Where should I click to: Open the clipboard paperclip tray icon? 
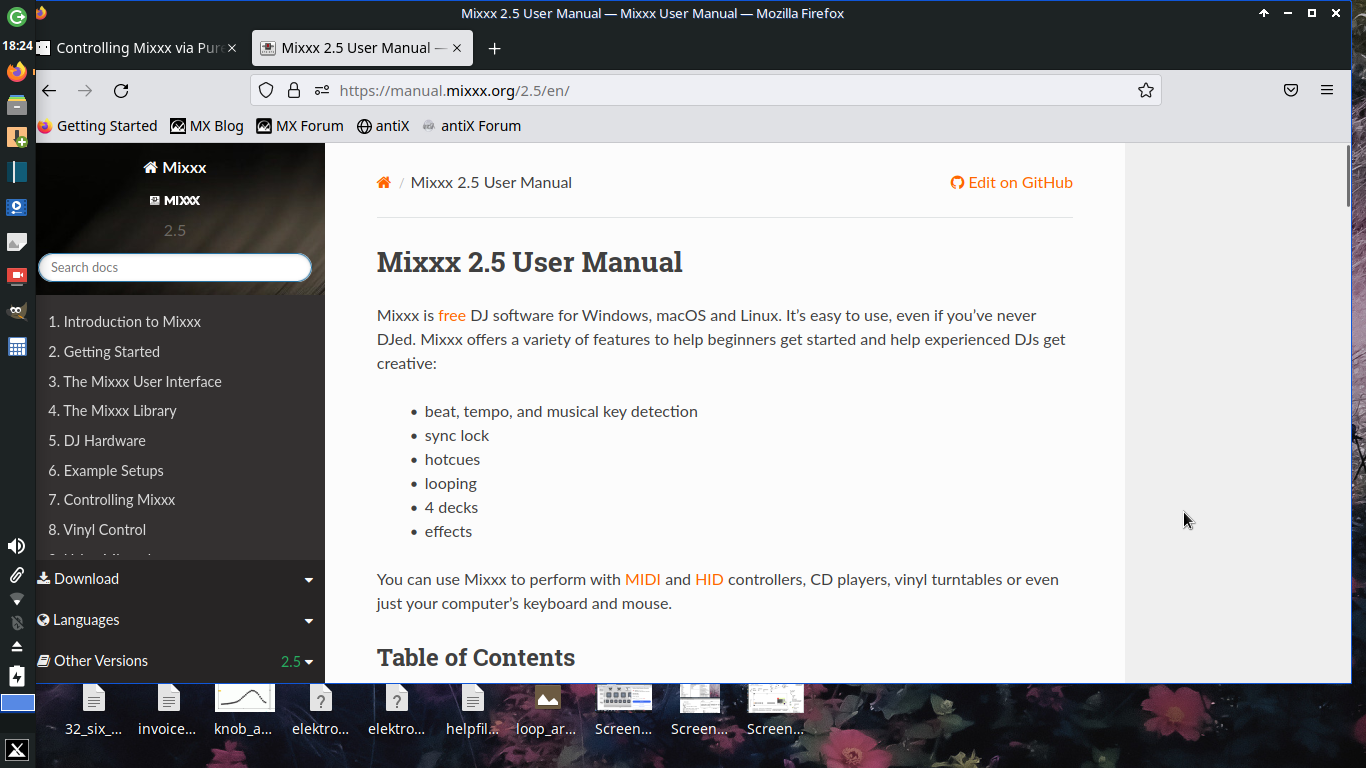[17, 575]
